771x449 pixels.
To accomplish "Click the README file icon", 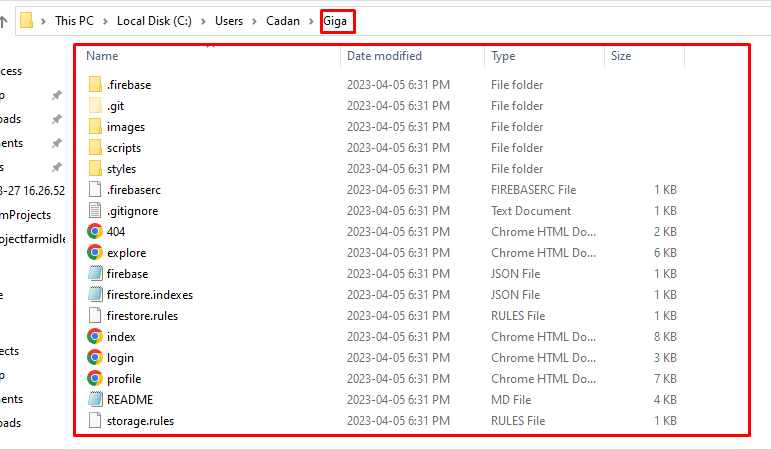I will 95,400.
